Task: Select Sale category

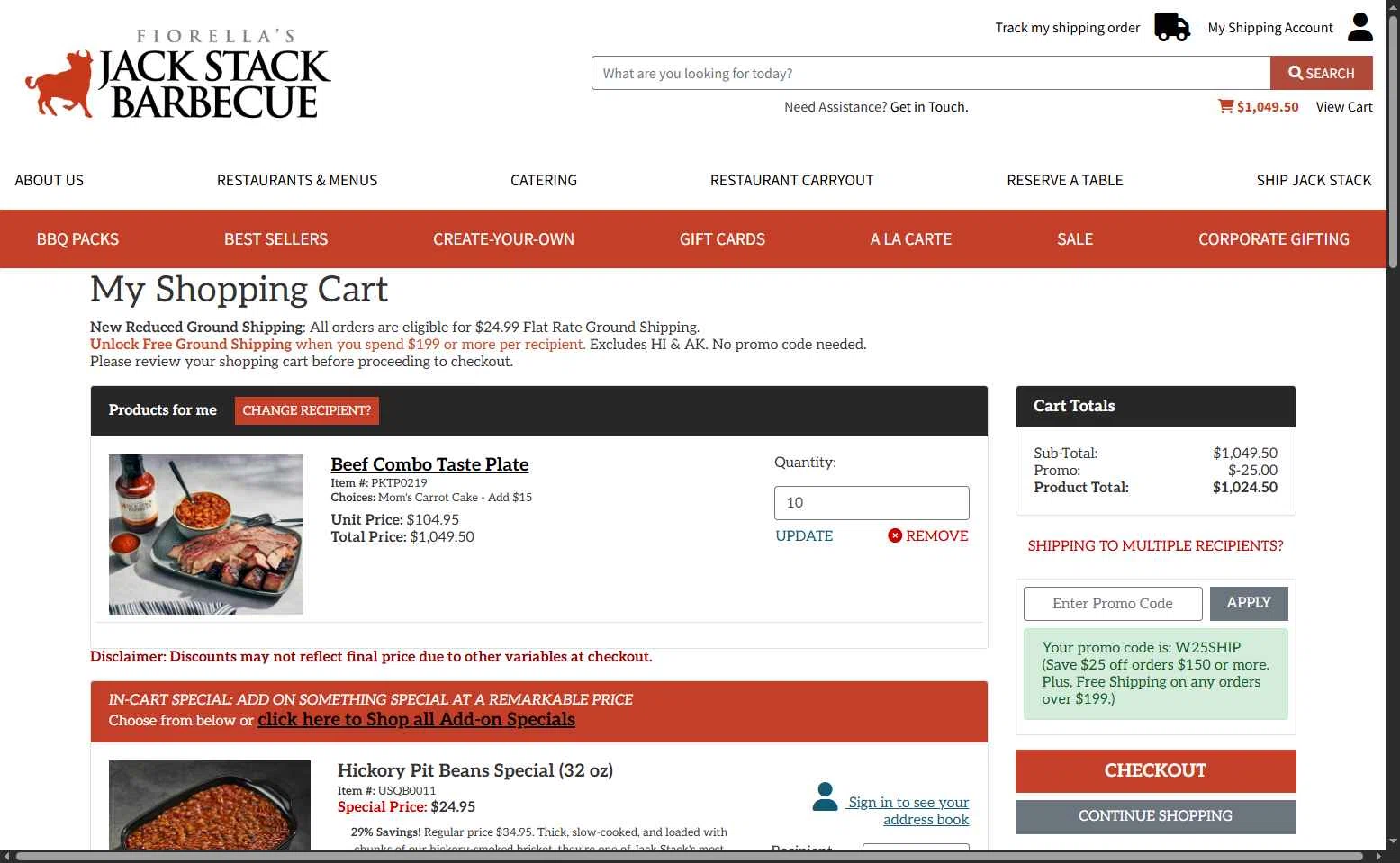Action: (x=1075, y=239)
